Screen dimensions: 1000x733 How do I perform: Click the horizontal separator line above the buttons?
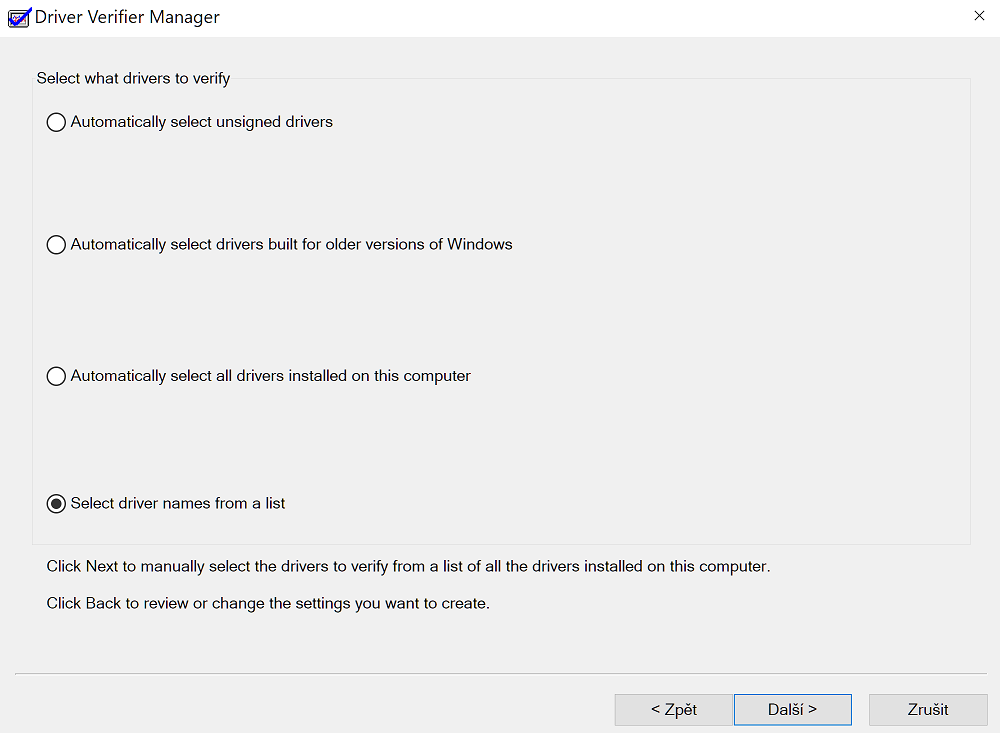click(x=500, y=674)
